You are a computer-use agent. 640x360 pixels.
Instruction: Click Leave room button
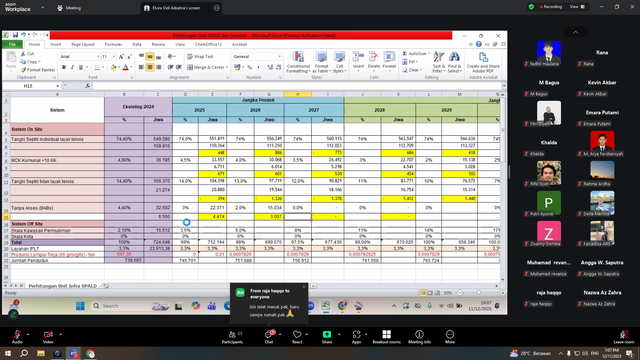pyautogui.click(x=624, y=337)
